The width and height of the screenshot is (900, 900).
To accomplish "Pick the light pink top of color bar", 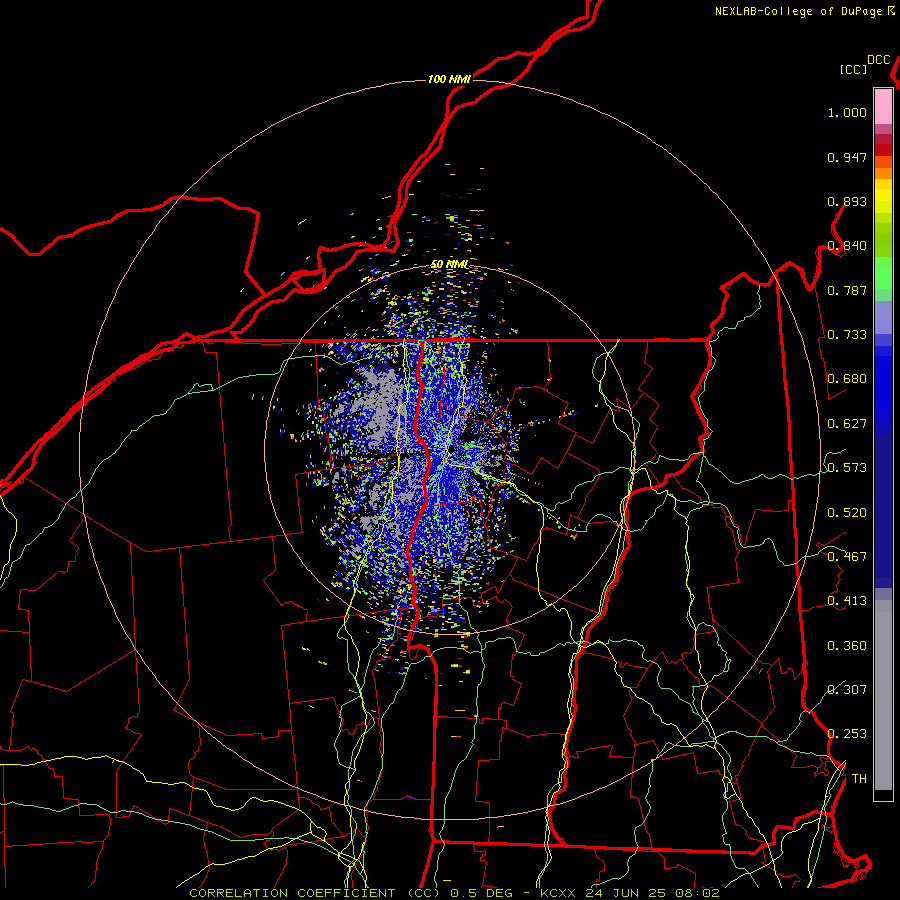I will pyautogui.click(x=883, y=107).
